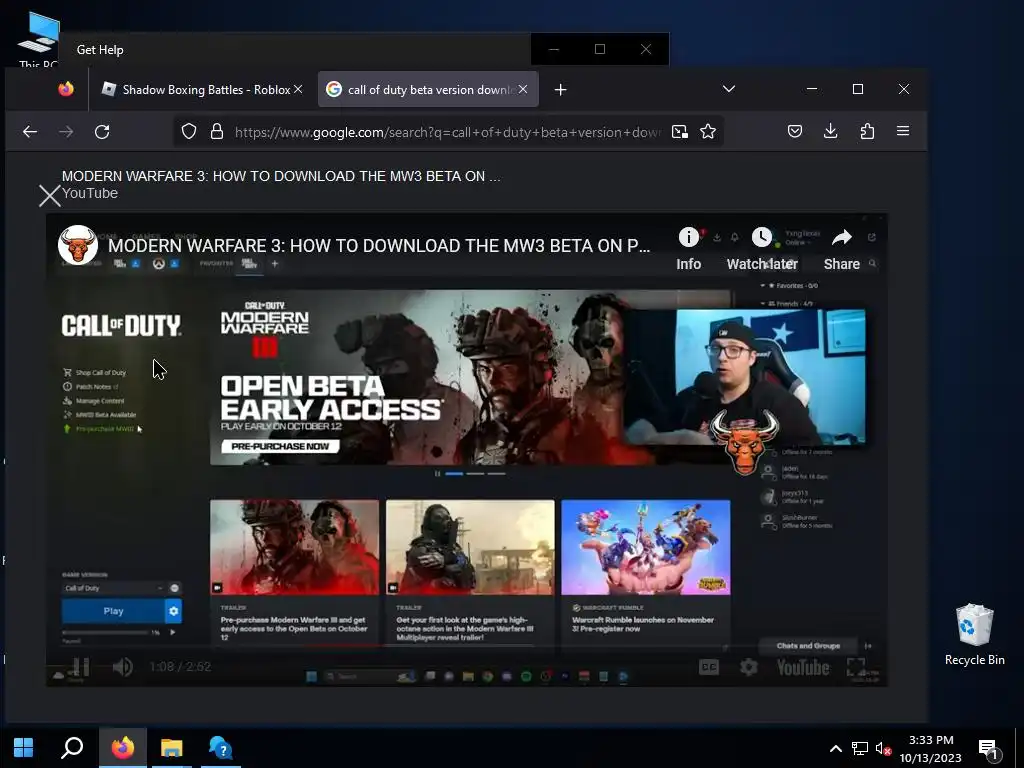This screenshot has width=1024, height=768.
Task: Click the YouTube source label under title
Action: pyautogui.click(x=90, y=193)
